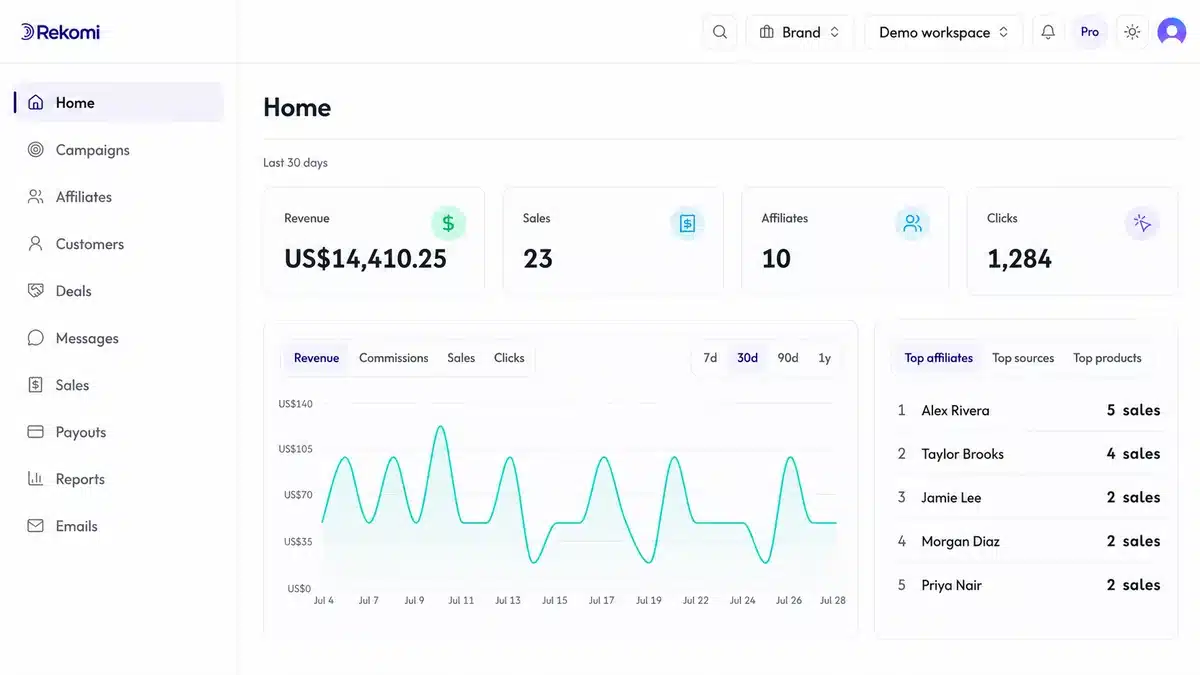The height and width of the screenshot is (675, 1200).
Task: Select the Top affiliates tab
Action: [938, 358]
